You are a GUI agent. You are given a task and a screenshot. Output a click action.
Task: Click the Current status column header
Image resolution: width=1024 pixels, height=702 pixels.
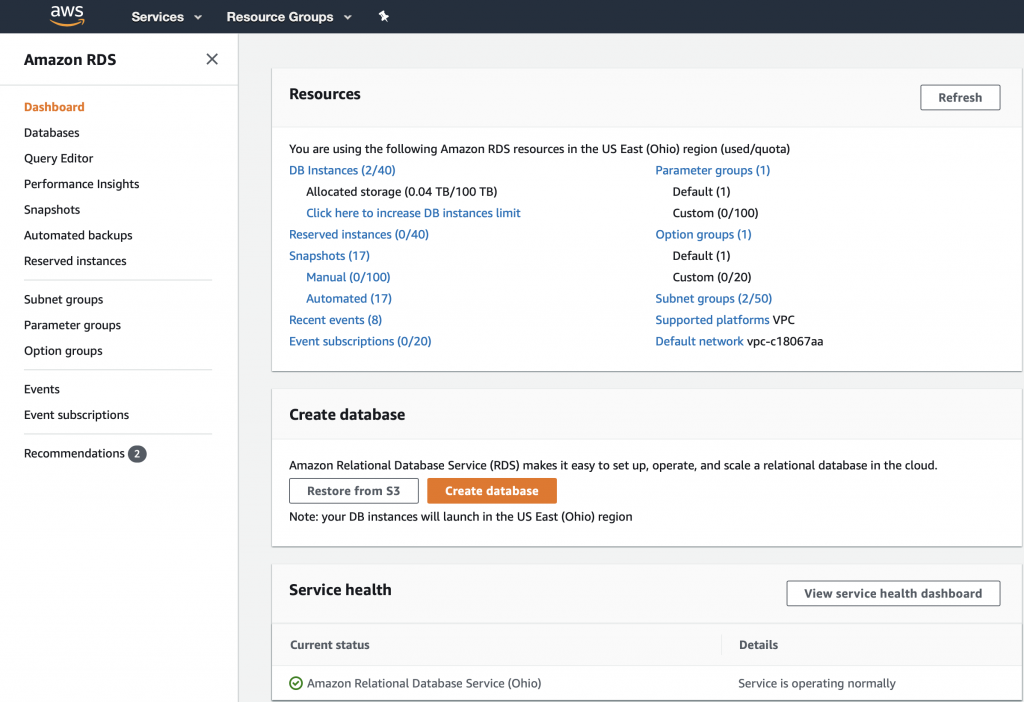click(330, 645)
